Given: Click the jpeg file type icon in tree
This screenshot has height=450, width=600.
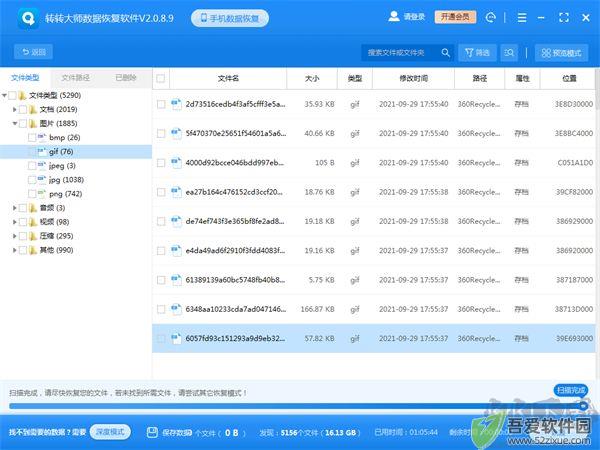Looking at the screenshot, I should (x=42, y=166).
